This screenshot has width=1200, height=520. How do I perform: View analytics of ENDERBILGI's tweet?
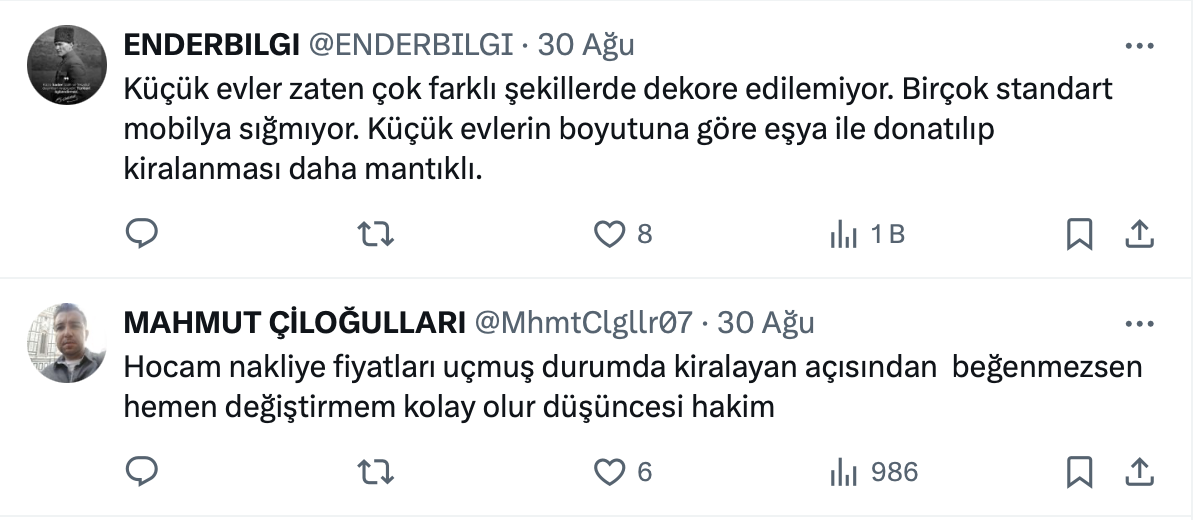843,234
